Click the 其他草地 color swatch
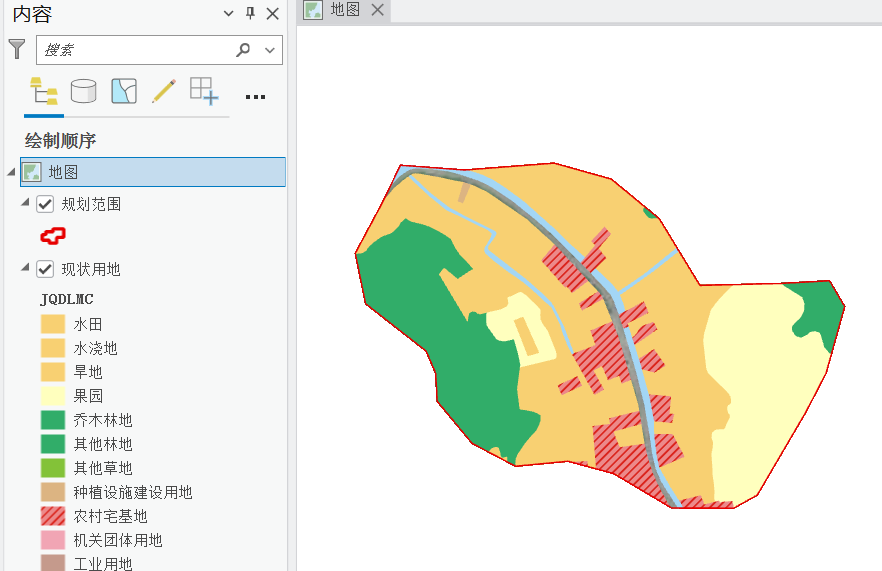The height and width of the screenshot is (571, 882). [x=53, y=468]
